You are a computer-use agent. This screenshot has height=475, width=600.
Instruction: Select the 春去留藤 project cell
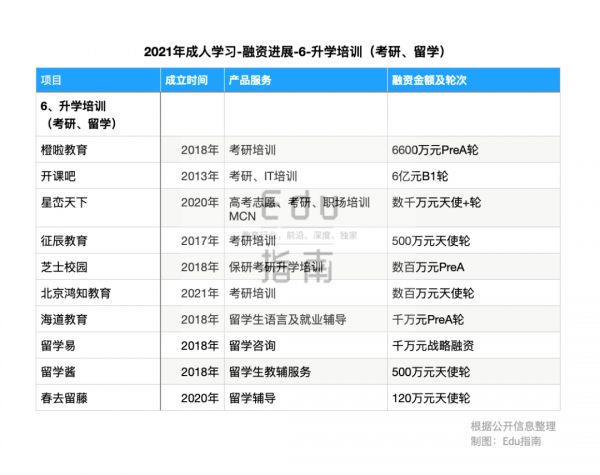[x=63, y=399]
